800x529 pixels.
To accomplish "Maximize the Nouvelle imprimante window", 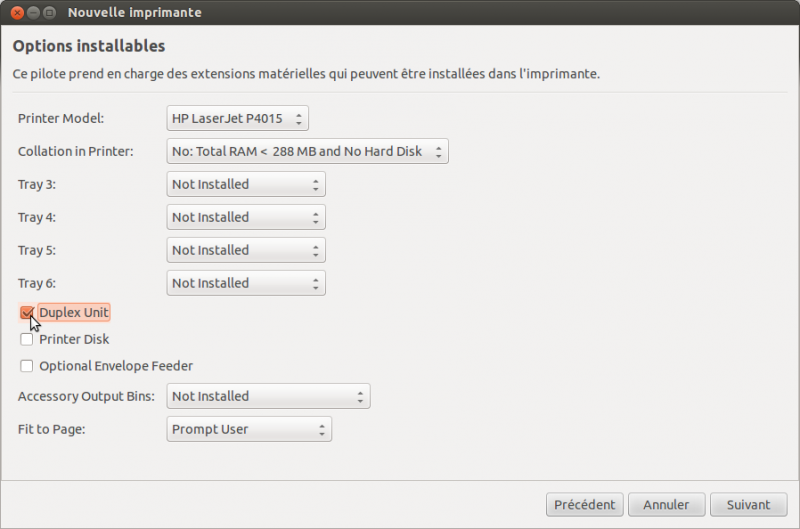I will (x=49, y=12).
